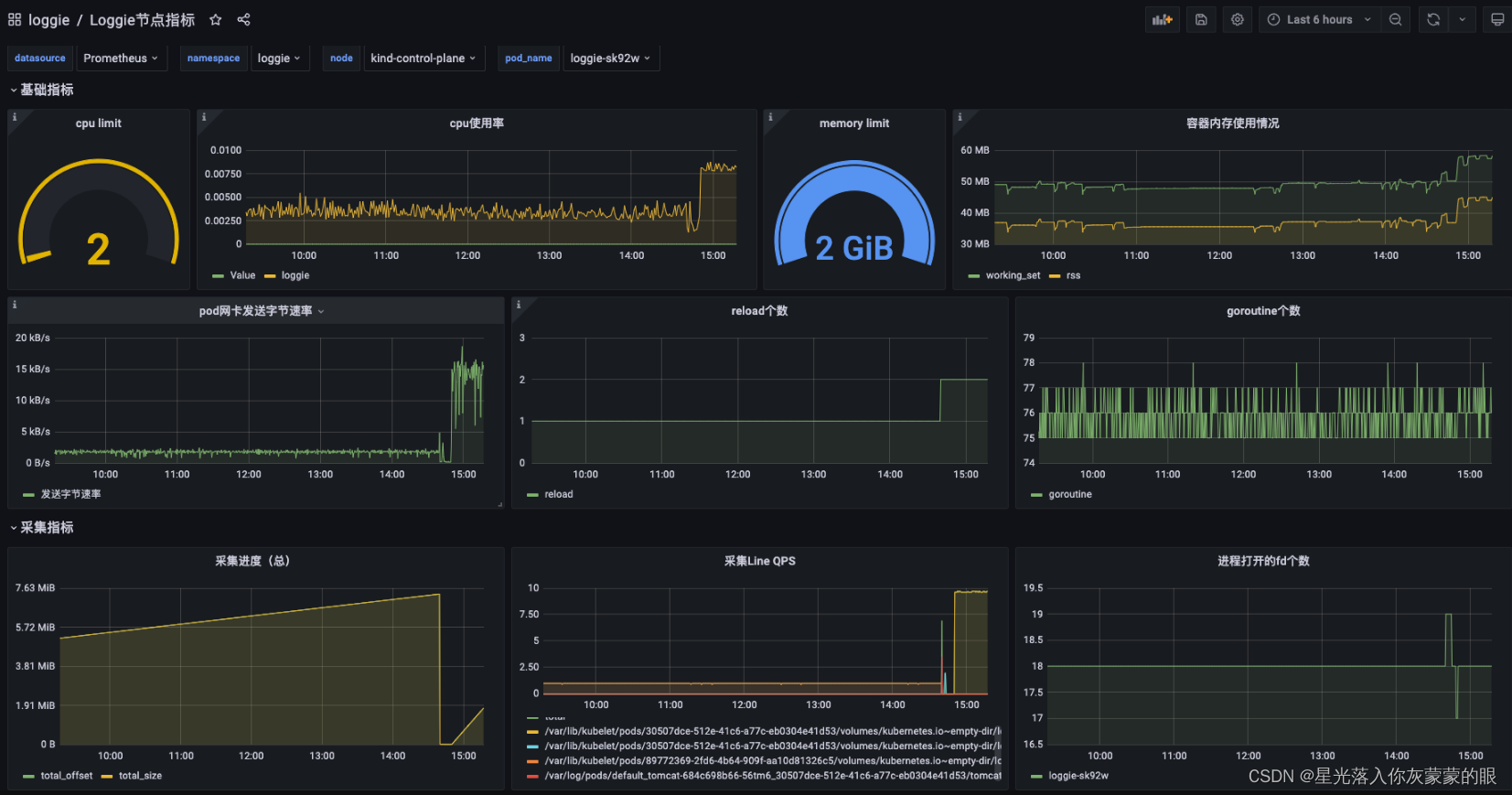Image resolution: width=1512 pixels, height=795 pixels.
Task: Click the namespace variable label
Action: click(x=213, y=58)
